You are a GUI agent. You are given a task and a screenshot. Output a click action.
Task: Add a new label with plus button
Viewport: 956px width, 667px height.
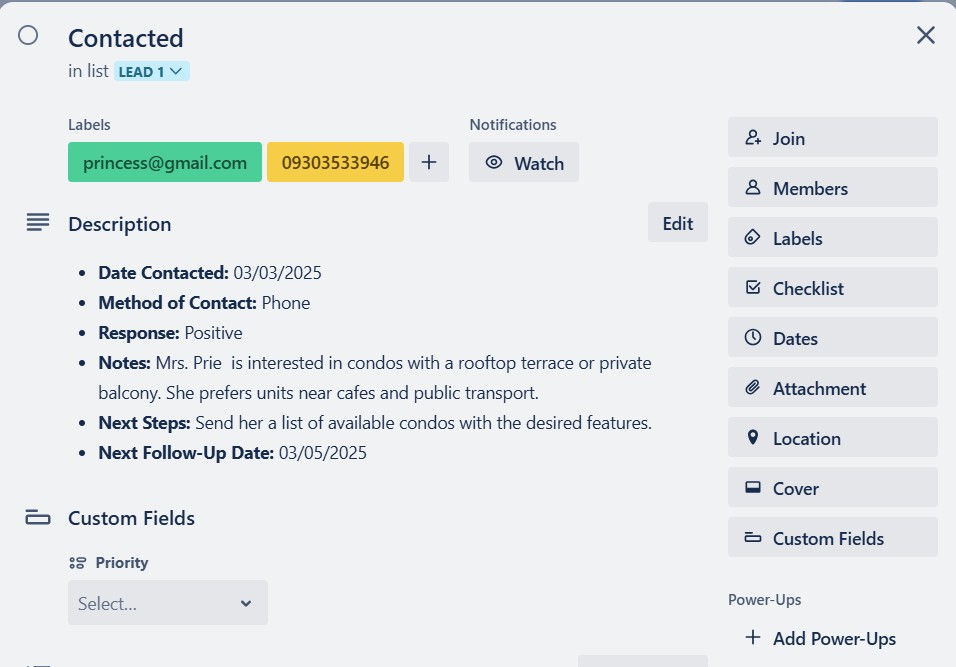pos(429,162)
